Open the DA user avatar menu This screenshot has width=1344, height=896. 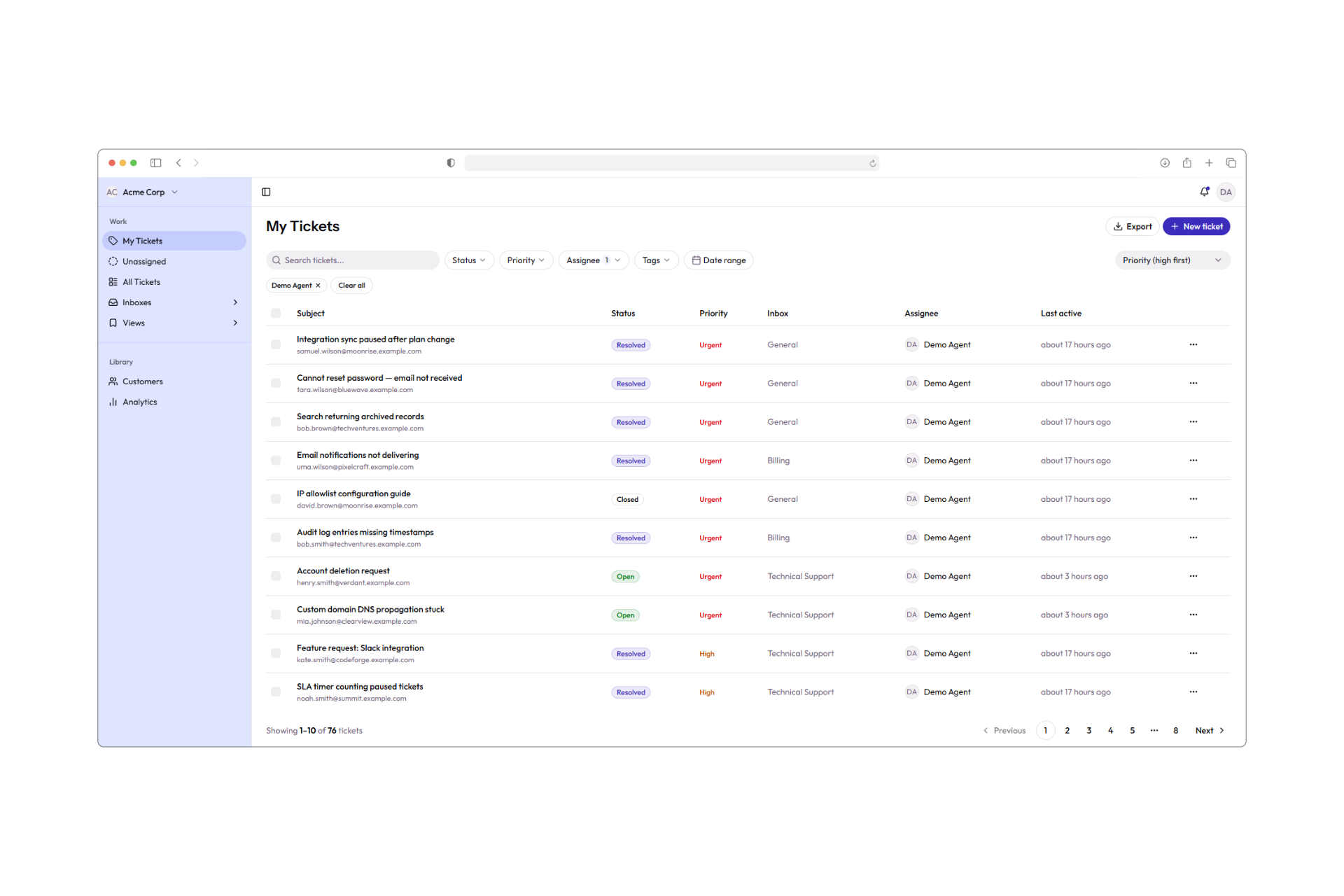point(1226,192)
